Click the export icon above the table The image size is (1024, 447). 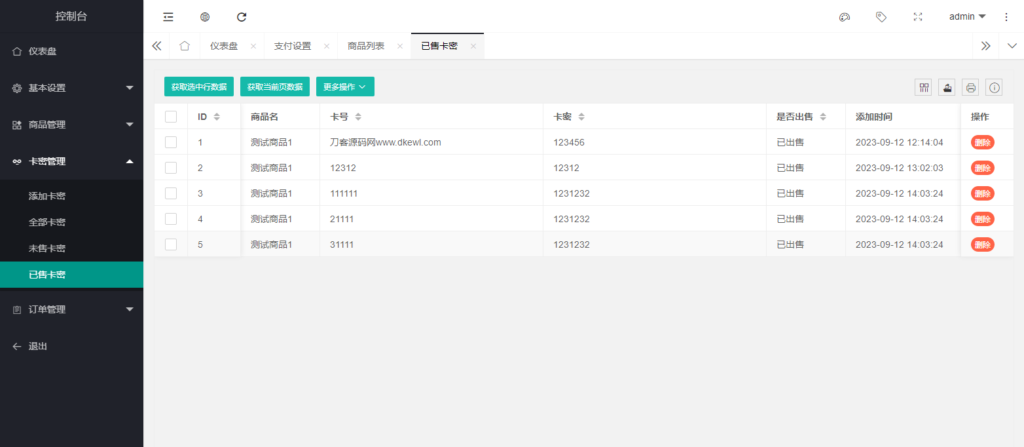[947, 88]
